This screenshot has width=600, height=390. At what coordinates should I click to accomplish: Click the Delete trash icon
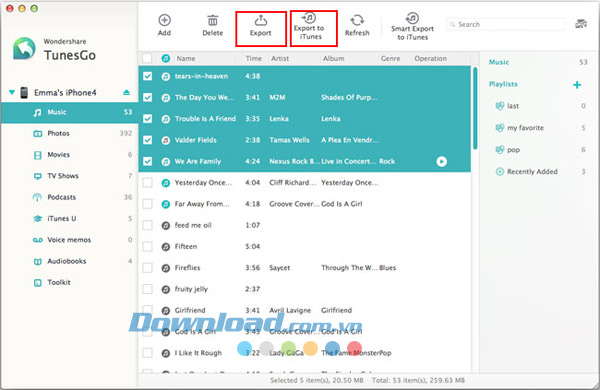[212, 20]
